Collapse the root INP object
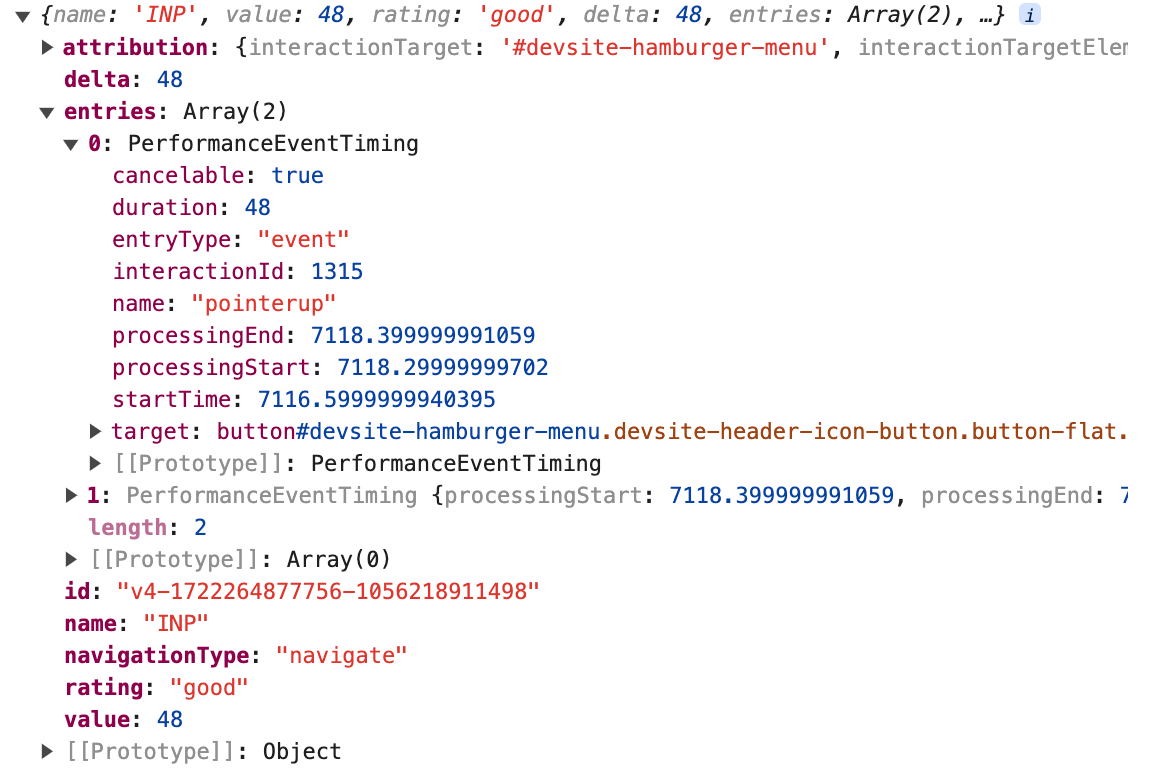1156x782 pixels. [22, 15]
